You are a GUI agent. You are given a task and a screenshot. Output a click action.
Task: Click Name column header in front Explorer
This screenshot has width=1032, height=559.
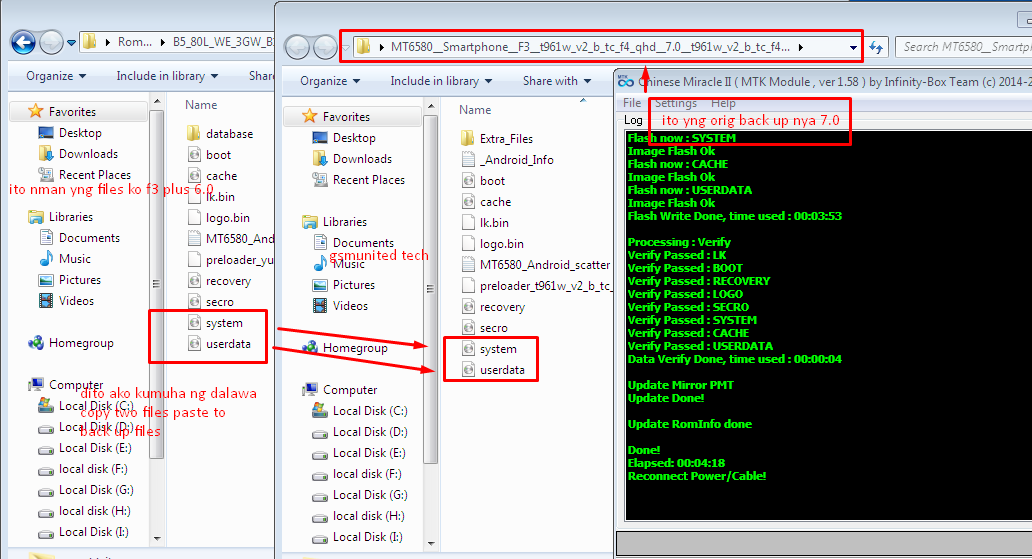coord(475,110)
